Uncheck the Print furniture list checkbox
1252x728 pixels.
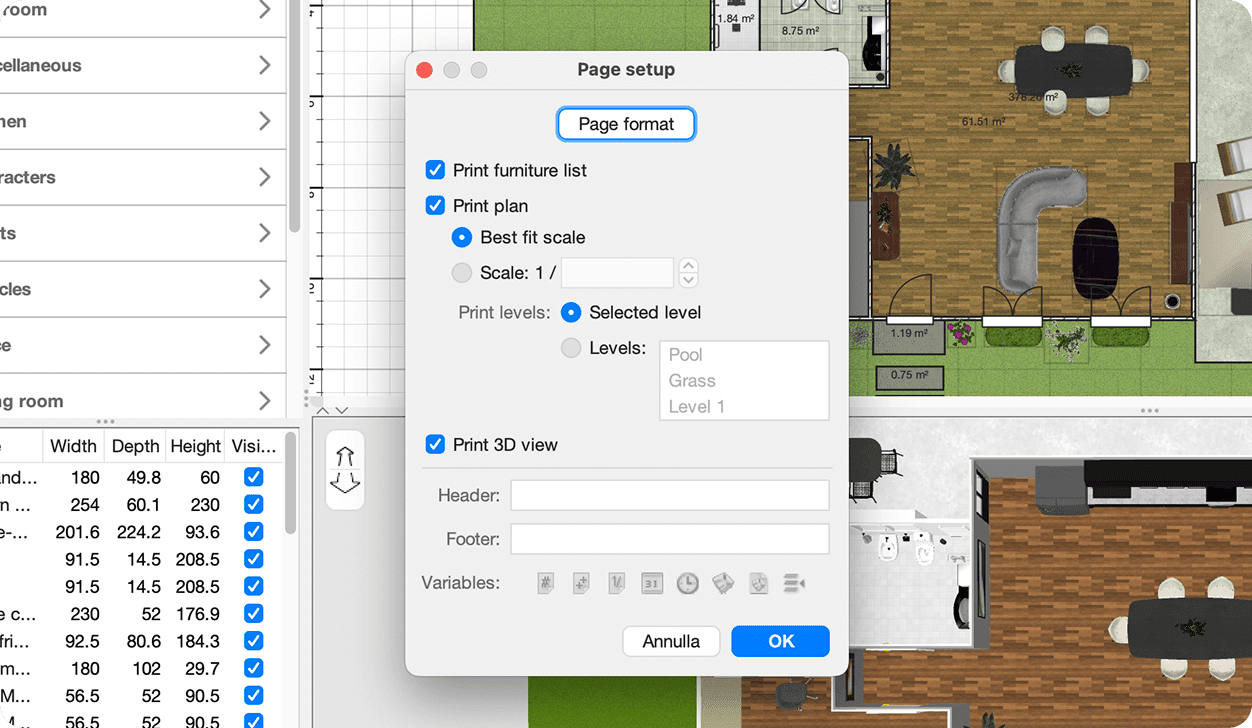point(435,170)
